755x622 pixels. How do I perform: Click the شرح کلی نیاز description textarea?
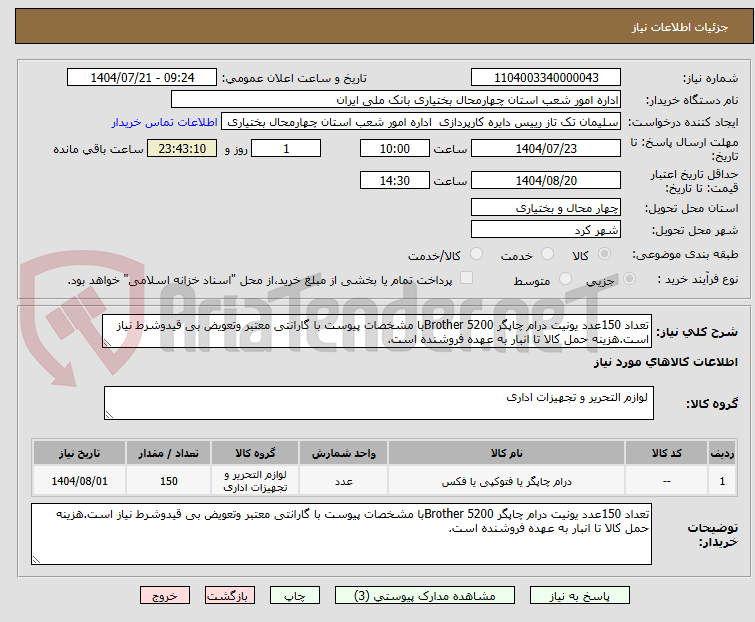[x=377, y=331]
